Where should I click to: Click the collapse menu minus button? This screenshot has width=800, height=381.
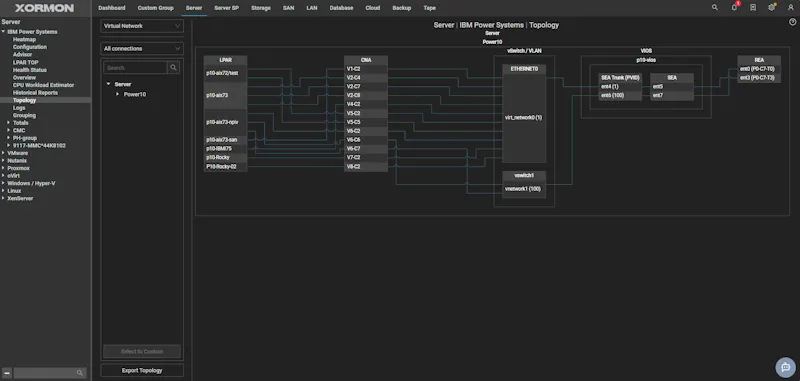pos(7,373)
